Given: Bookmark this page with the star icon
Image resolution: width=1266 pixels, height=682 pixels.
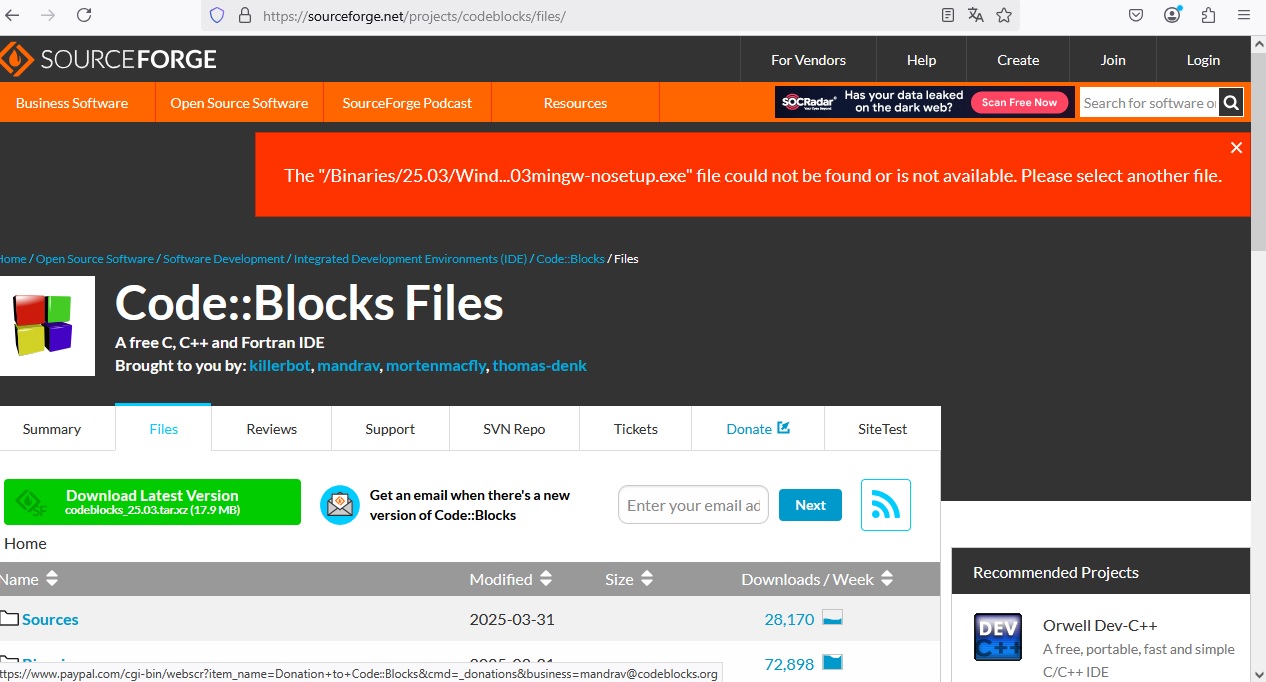Looking at the screenshot, I should [x=1004, y=16].
